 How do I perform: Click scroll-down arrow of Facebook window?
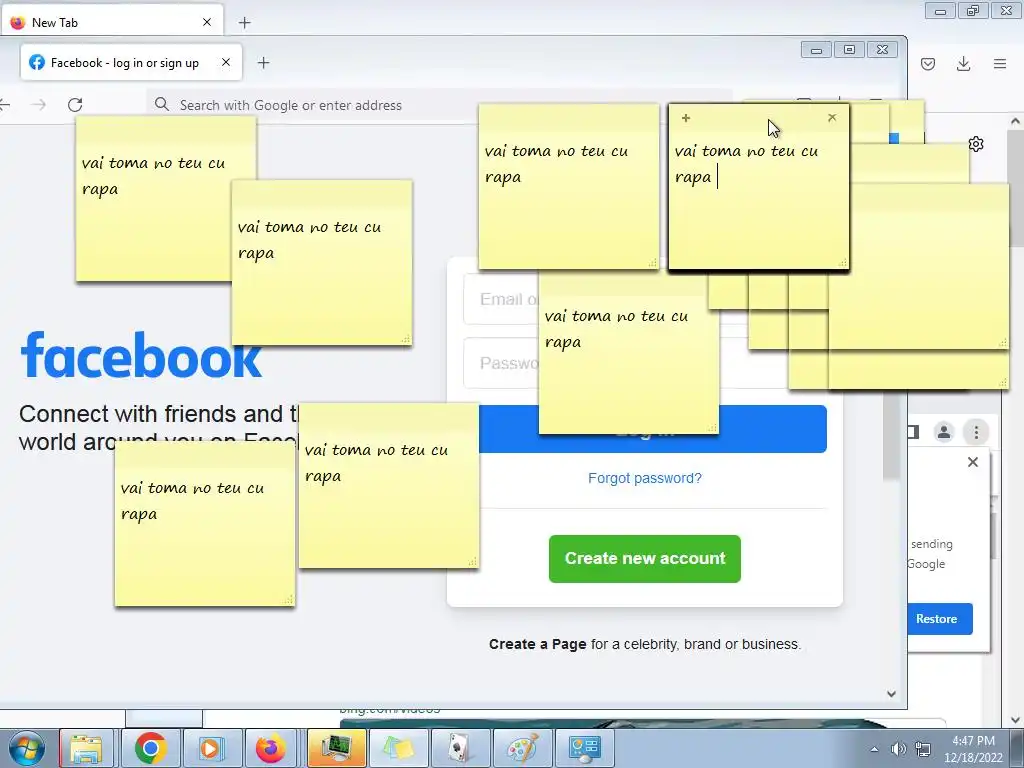click(x=891, y=694)
